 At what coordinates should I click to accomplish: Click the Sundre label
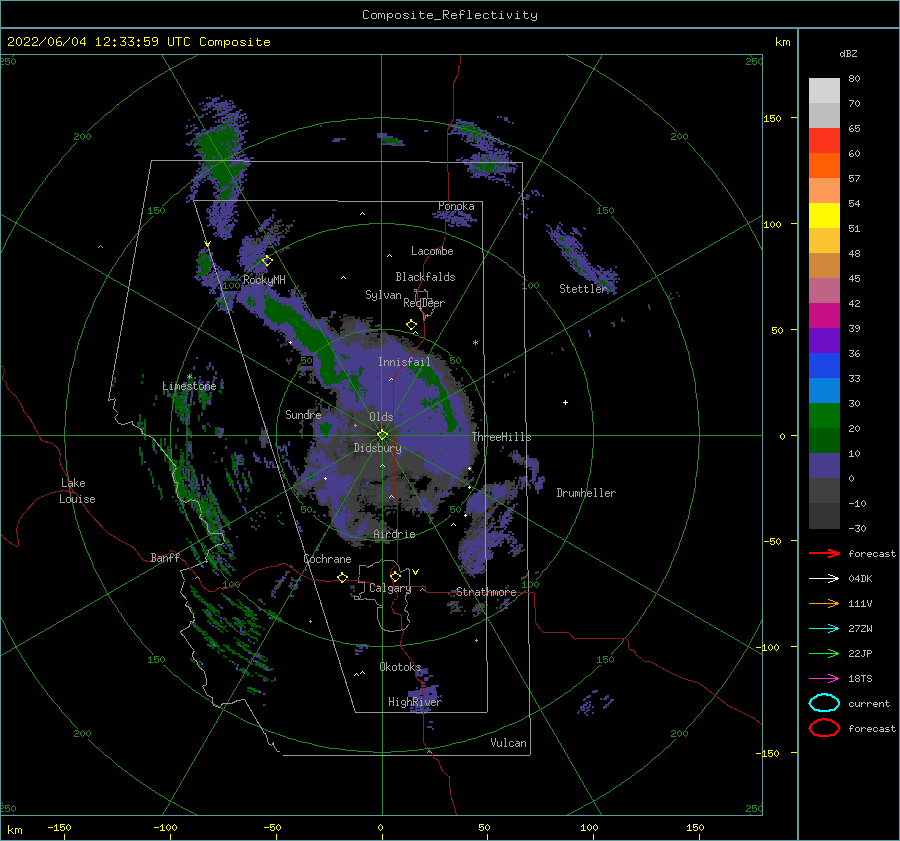[303, 415]
